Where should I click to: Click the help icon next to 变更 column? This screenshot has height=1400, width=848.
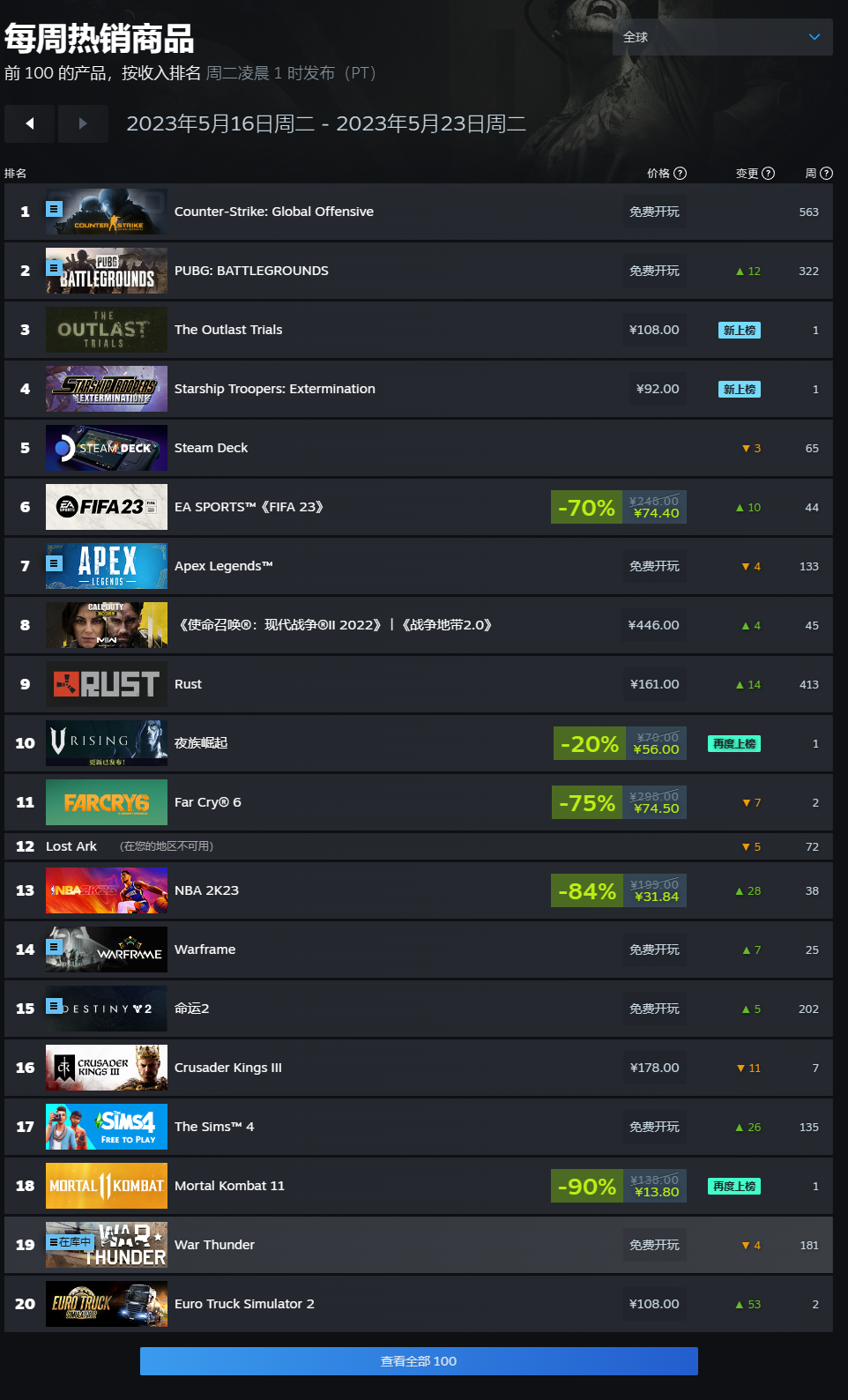(768, 174)
